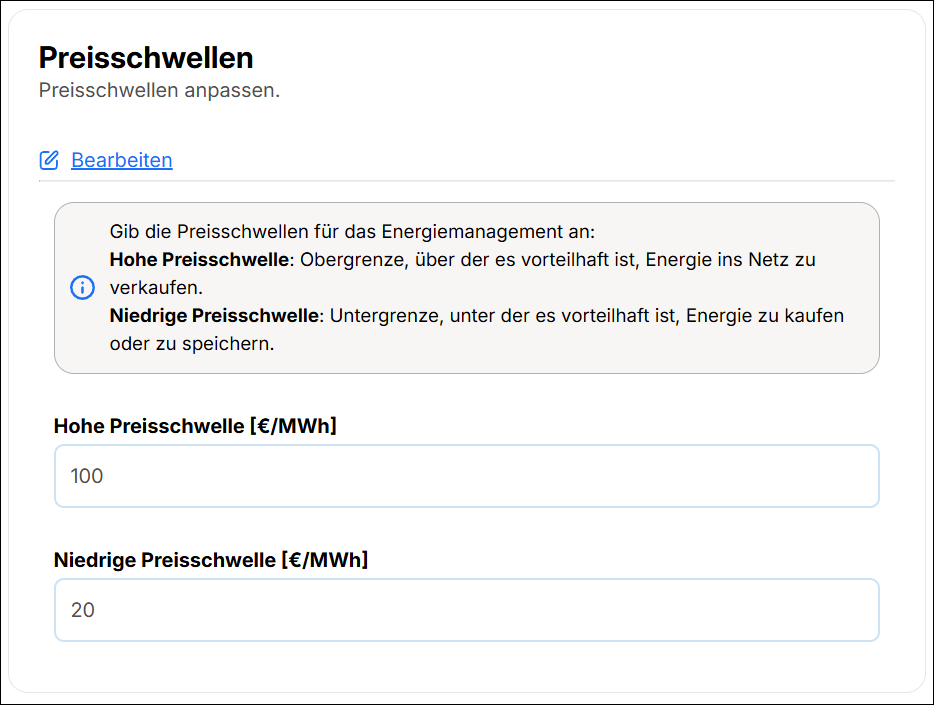Screen dimensions: 934x705
Task: Open the Bearbeiten link
Action: 121,160
